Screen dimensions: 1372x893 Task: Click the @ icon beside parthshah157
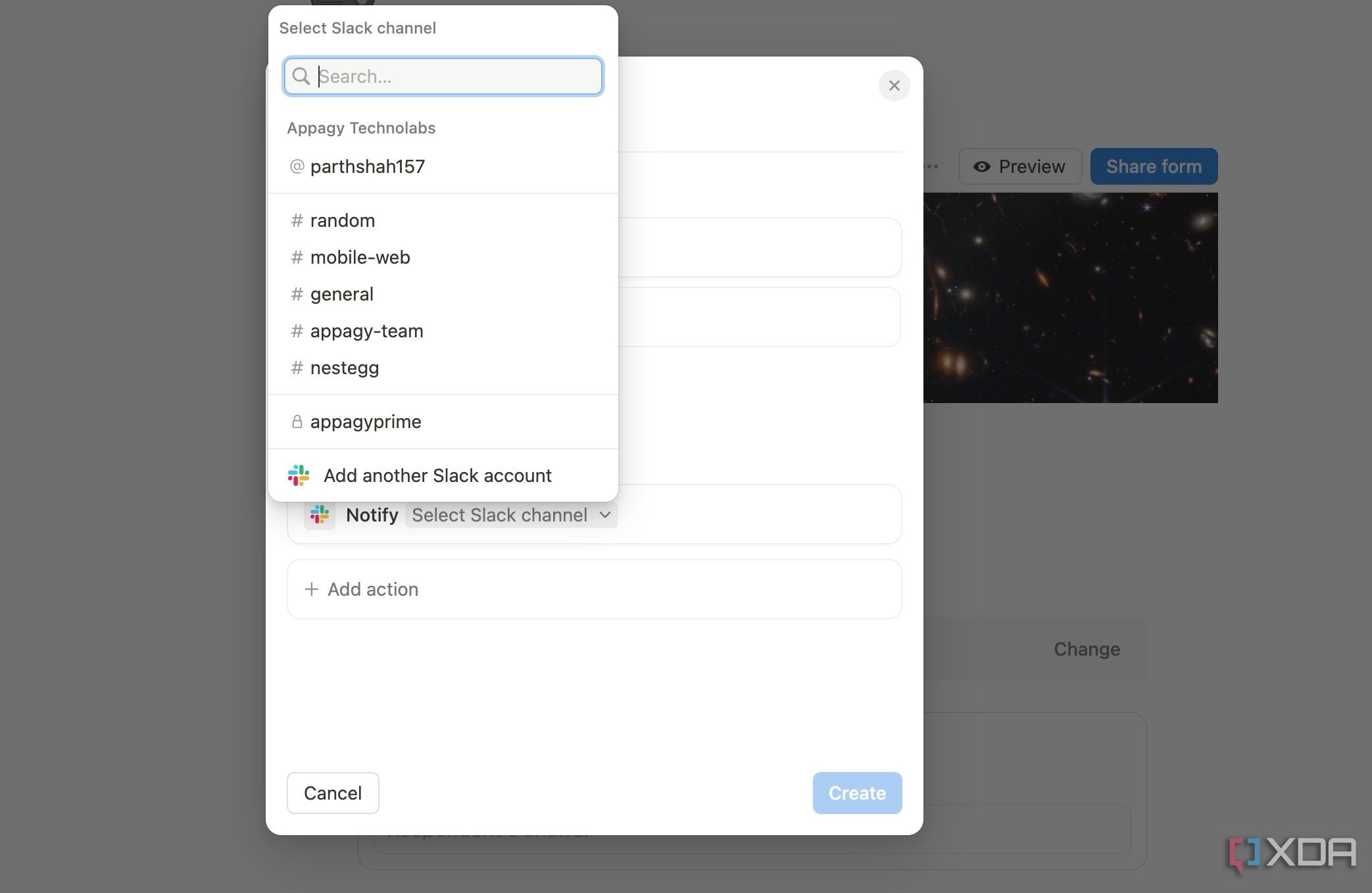pyautogui.click(x=297, y=166)
